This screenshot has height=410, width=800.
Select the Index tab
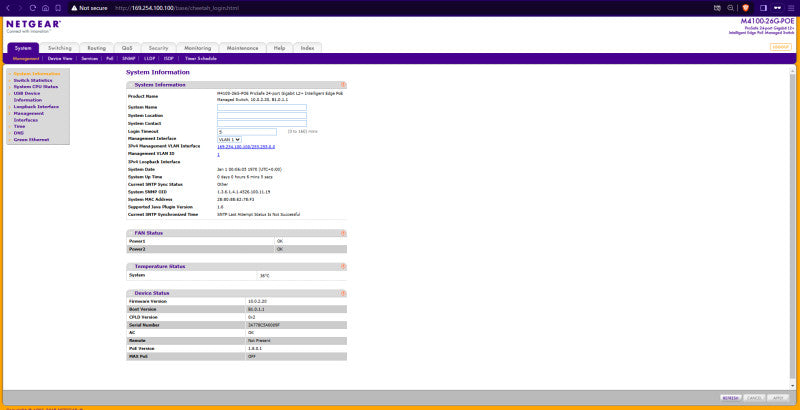click(x=307, y=48)
